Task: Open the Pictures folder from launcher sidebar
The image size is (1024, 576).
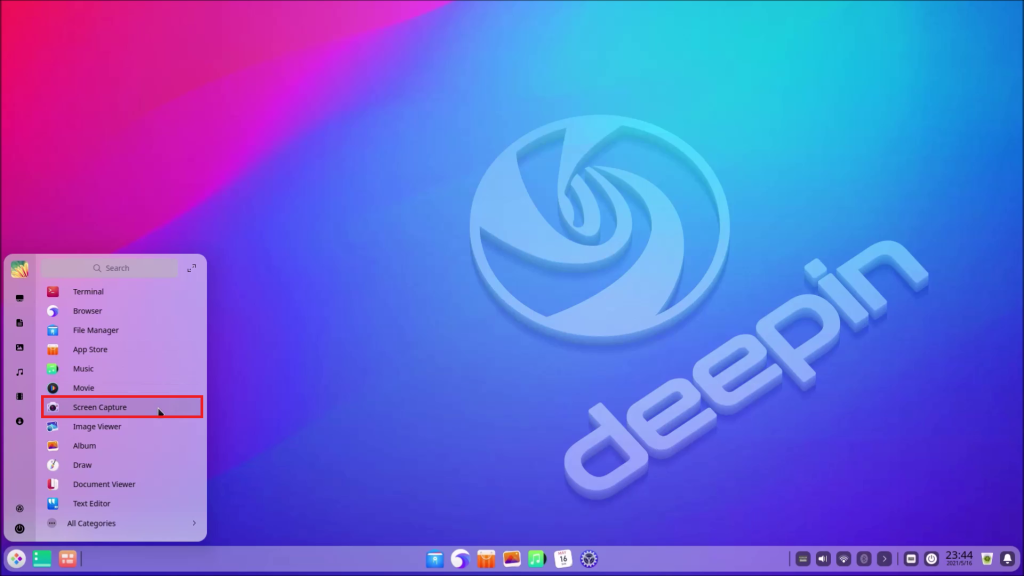Action: pyautogui.click(x=19, y=347)
